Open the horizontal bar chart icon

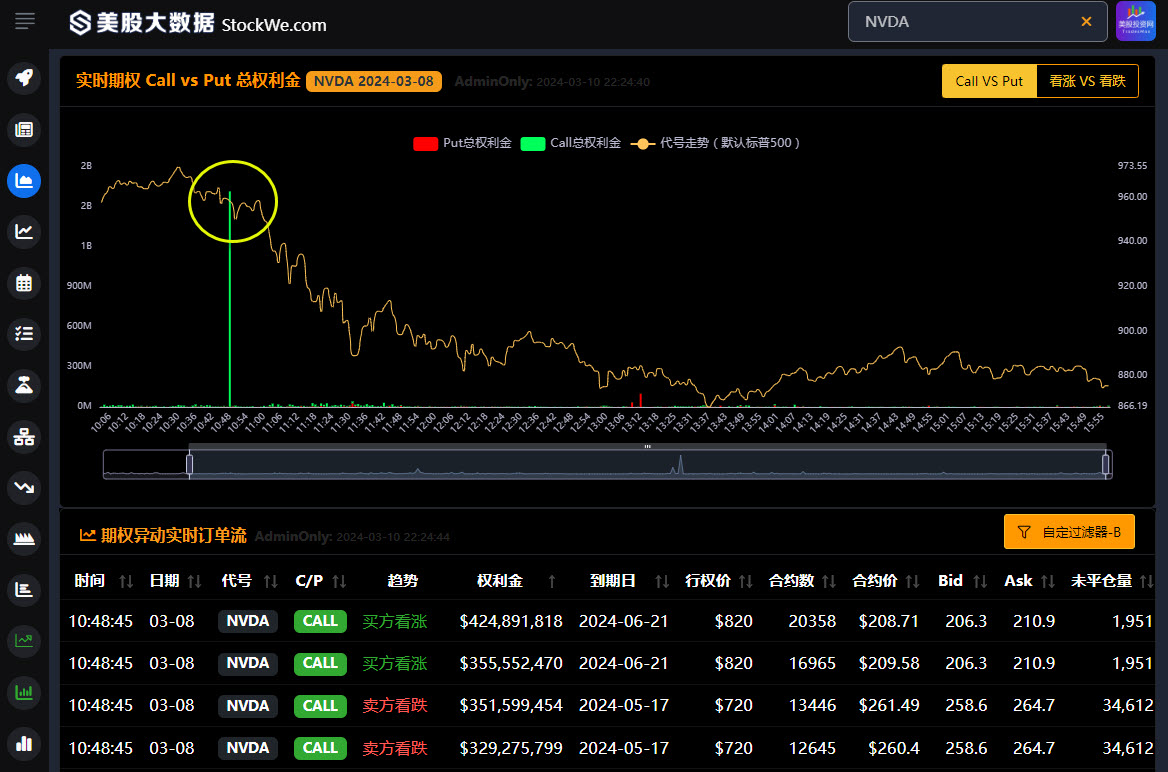click(x=24, y=590)
